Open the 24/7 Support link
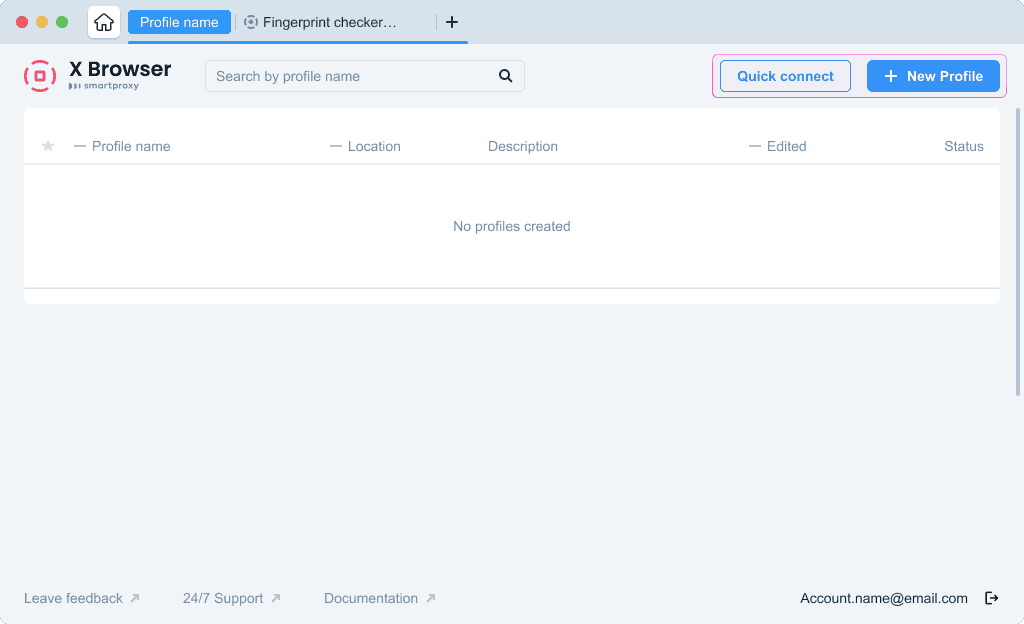 [232, 599]
